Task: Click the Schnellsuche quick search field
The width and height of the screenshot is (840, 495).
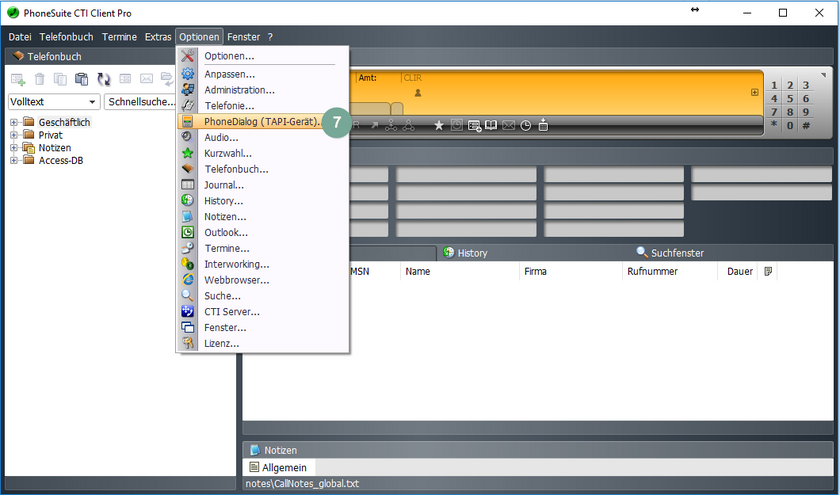Action: point(140,102)
